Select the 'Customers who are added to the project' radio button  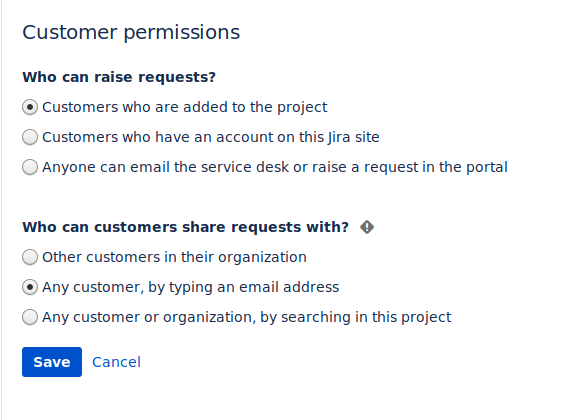point(30,107)
